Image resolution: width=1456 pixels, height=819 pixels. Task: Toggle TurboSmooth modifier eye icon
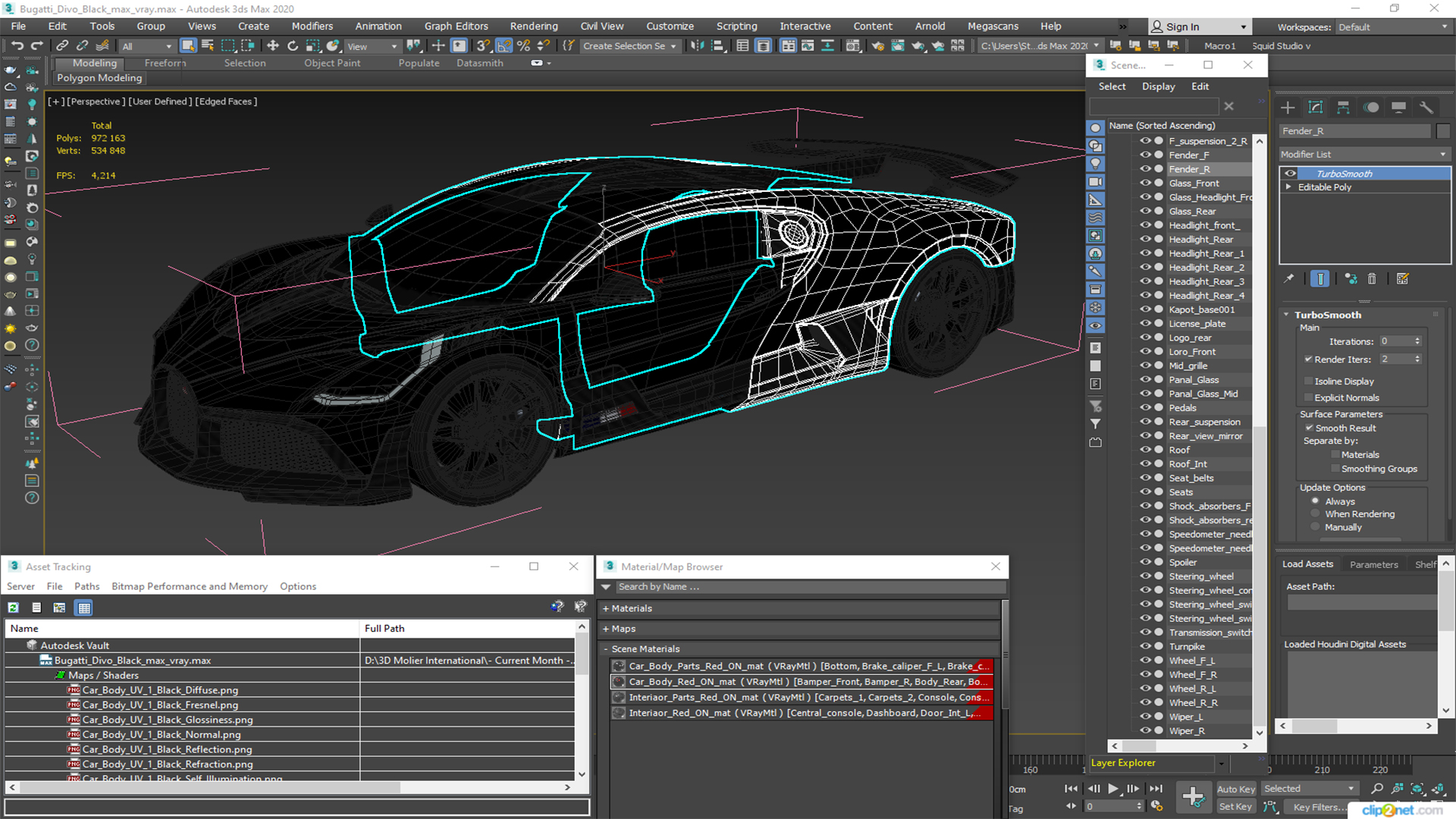tap(1290, 174)
